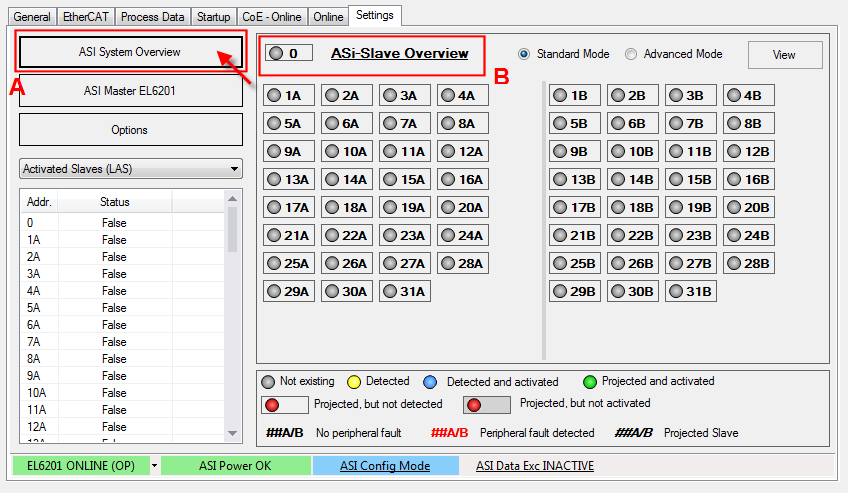Image resolution: width=848 pixels, height=493 pixels.
Task: Select Advanced Mode radio button
Action: pos(631,54)
